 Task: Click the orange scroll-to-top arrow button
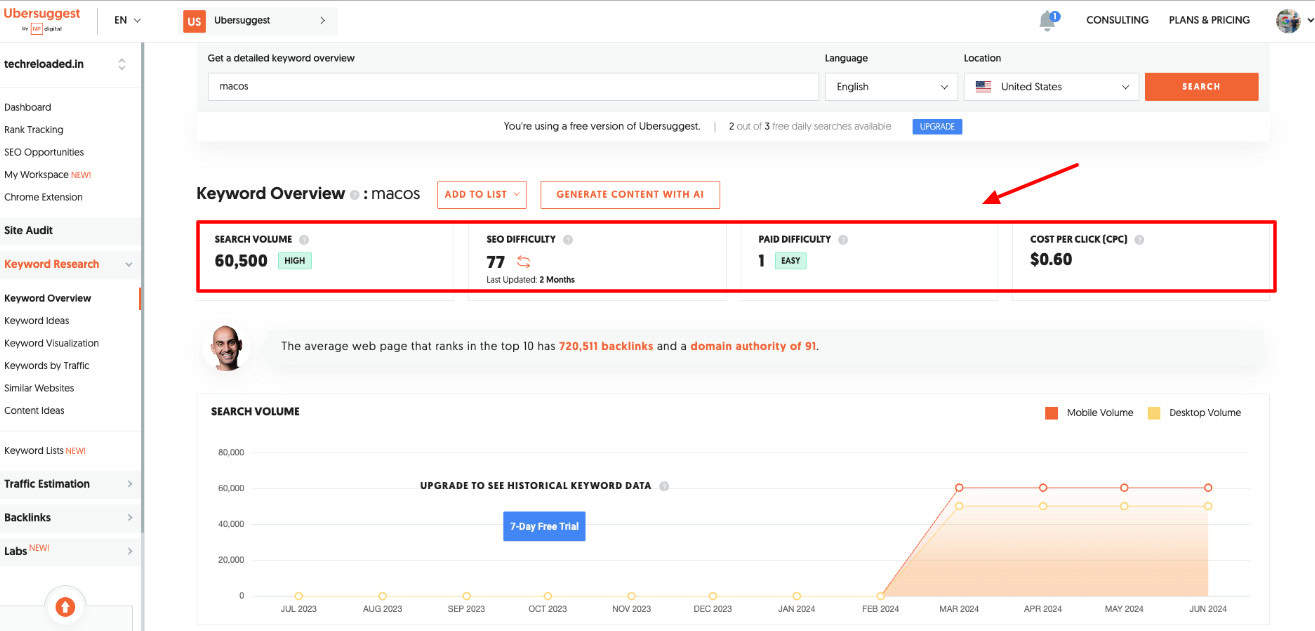pos(65,606)
